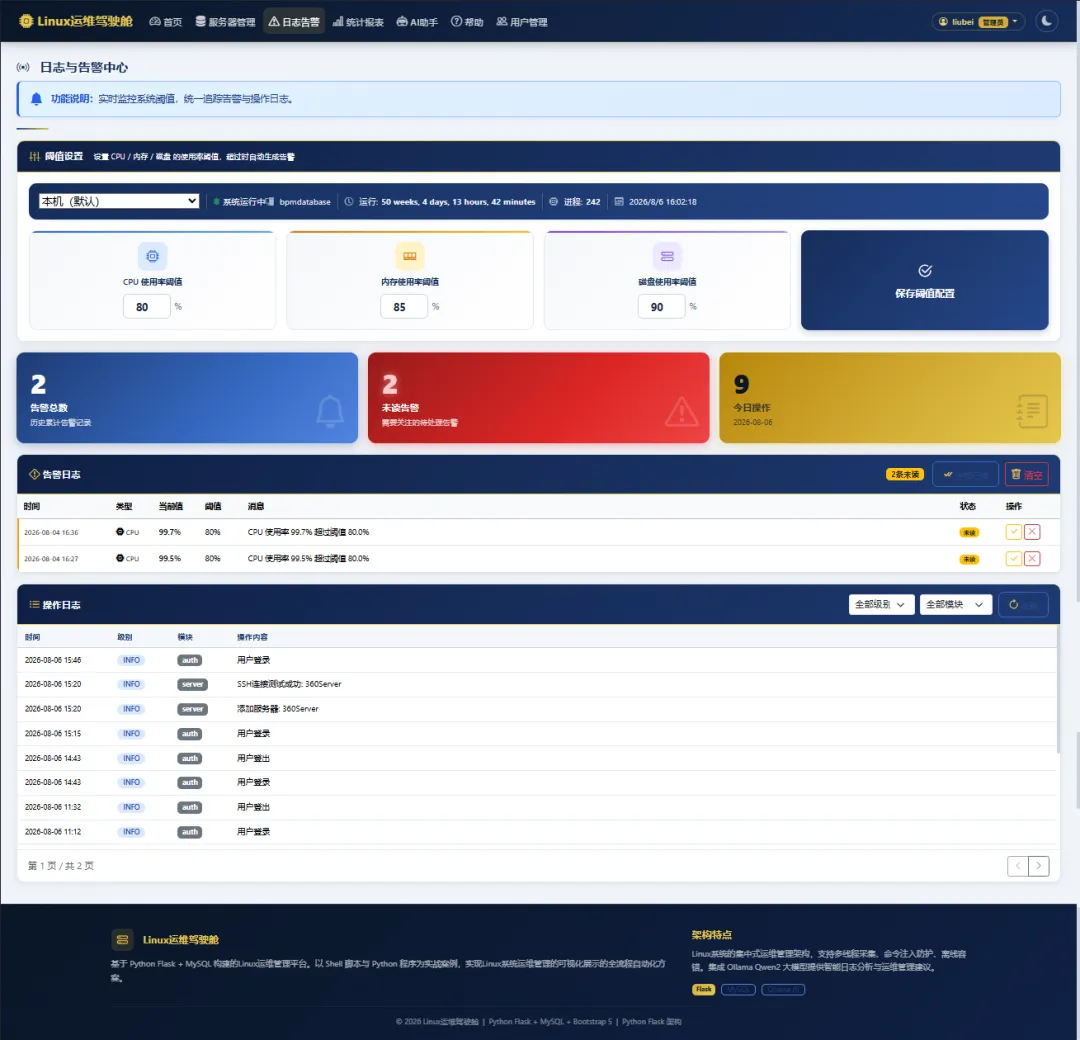The image size is (1080, 1040).
Task: Click the refresh button in the 操作日志 header
Action: coord(1023,604)
